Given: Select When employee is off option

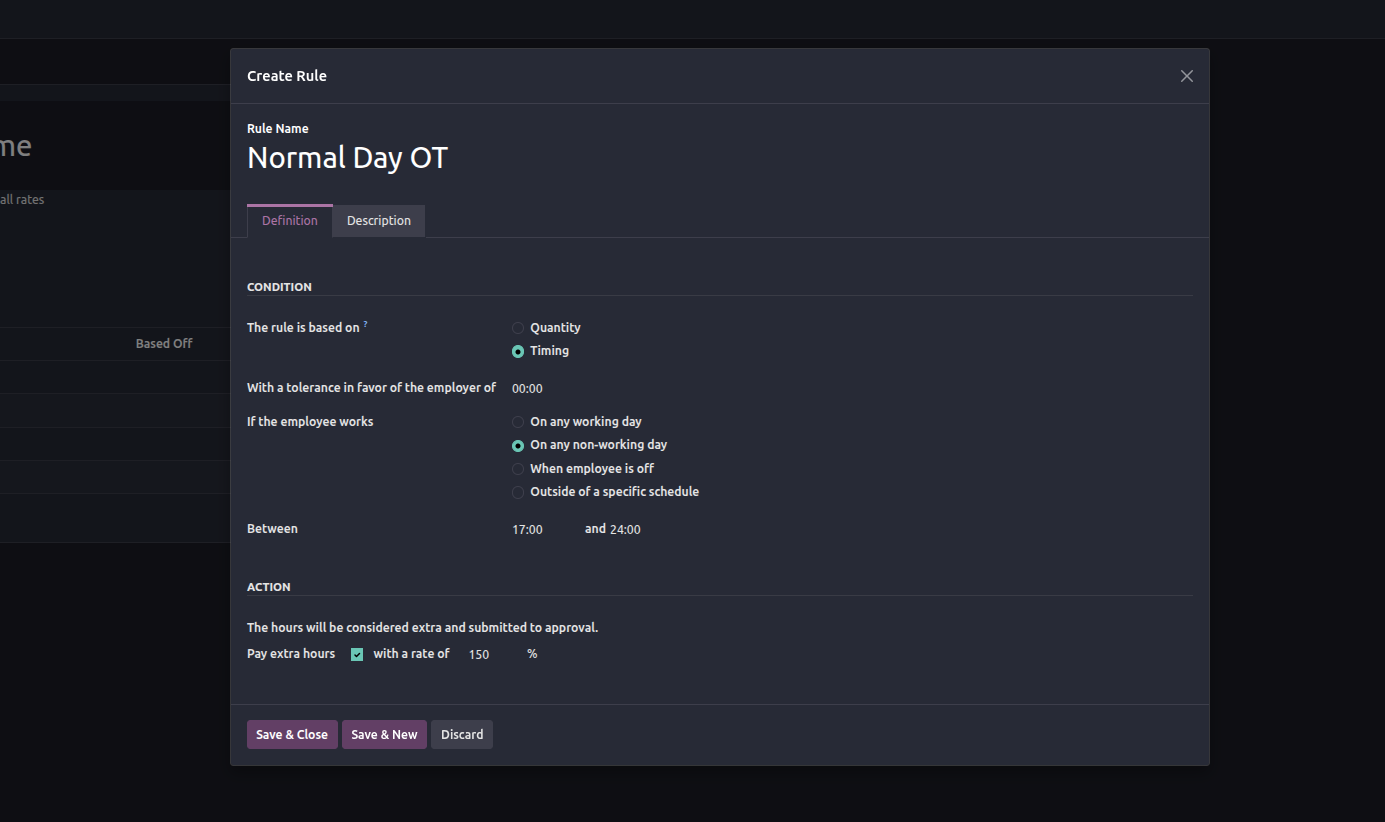Looking at the screenshot, I should (518, 469).
